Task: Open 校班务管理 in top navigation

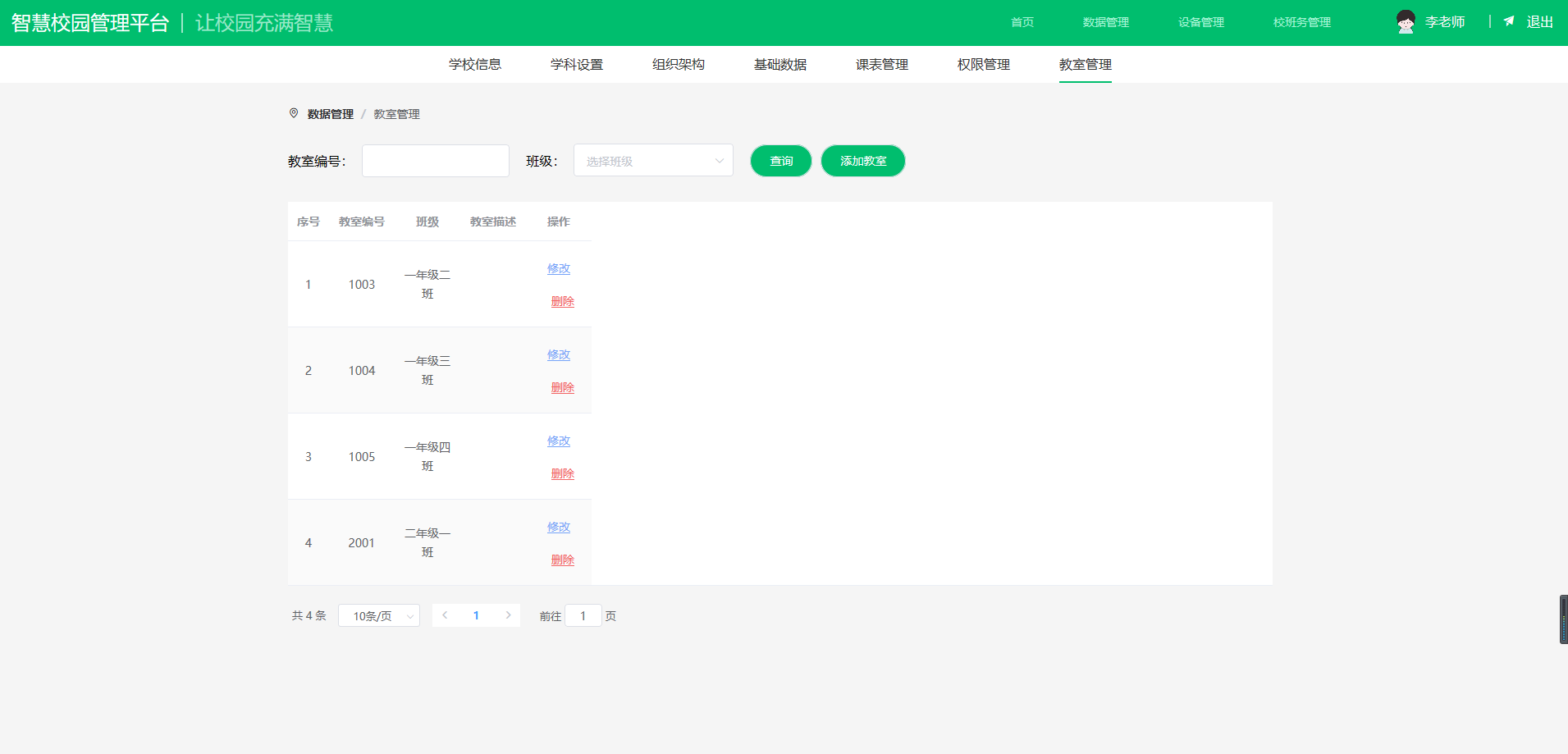Action: pos(1301,22)
